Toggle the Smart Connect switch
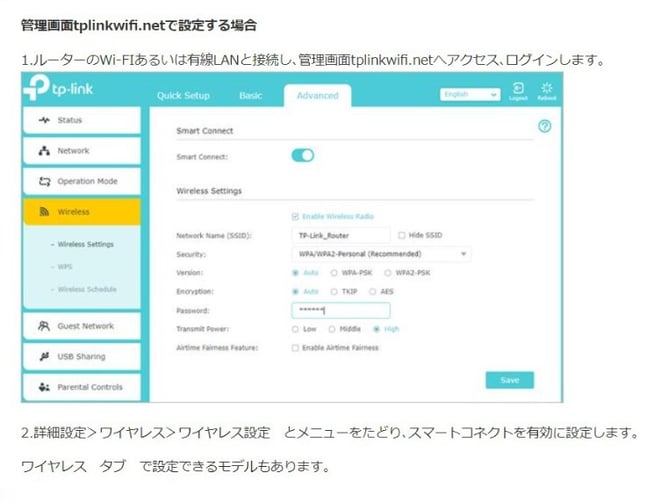 (x=303, y=156)
